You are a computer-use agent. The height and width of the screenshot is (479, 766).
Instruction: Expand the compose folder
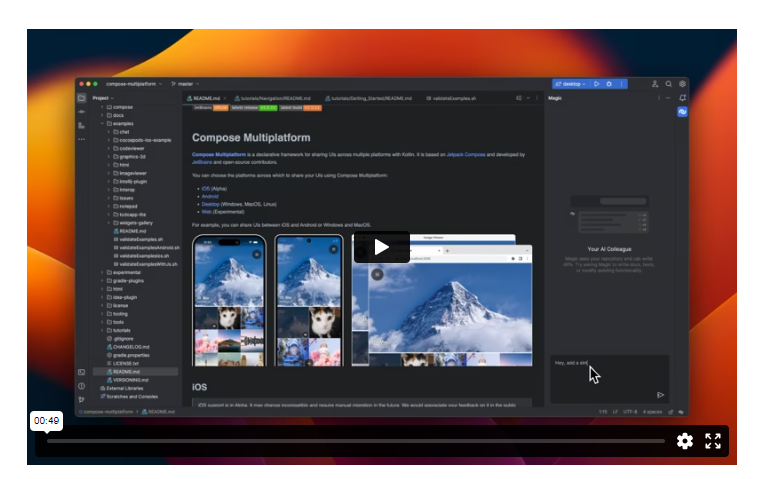coord(102,107)
